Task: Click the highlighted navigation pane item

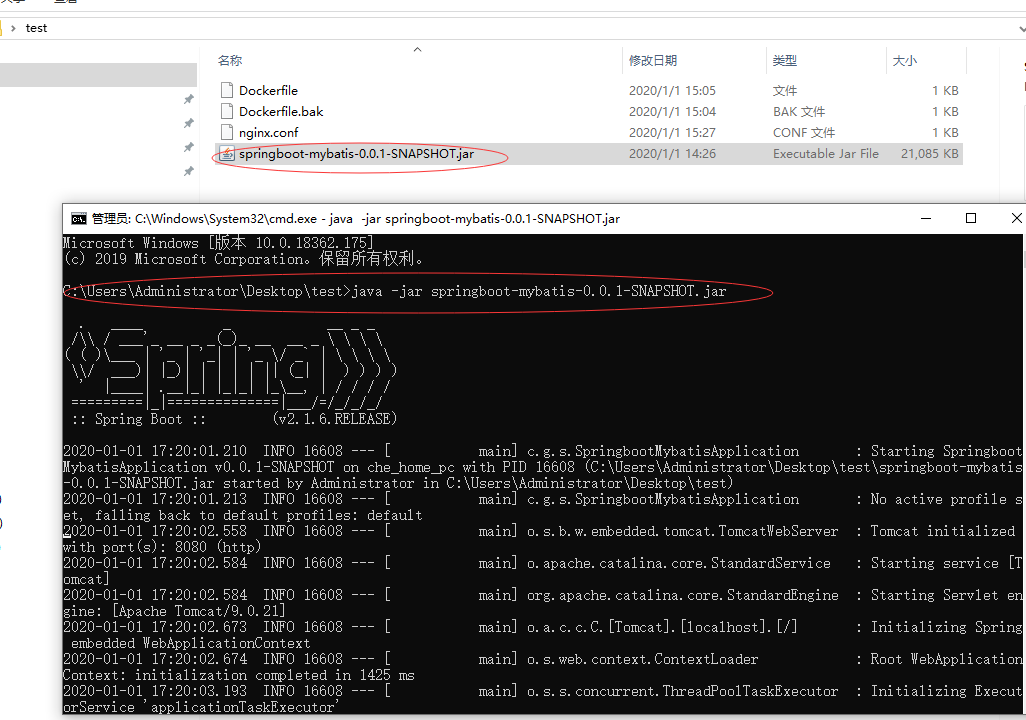Action: [x=98, y=75]
